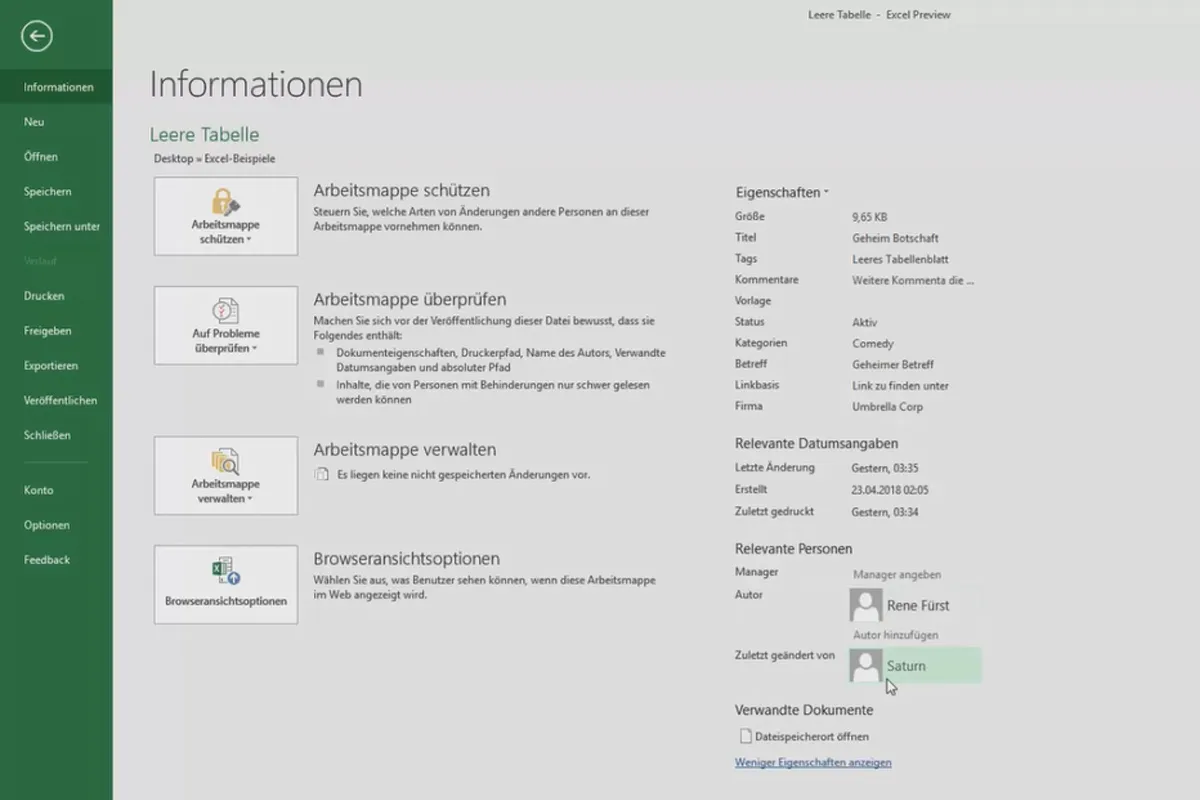The height and width of the screenshot is (800, 1200).
Task: Click the Browseransichtsoptionen button
Action: click(226, 584)
